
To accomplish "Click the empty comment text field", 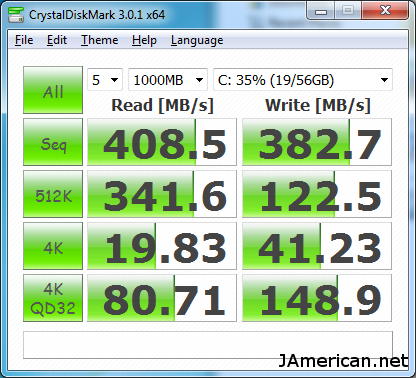I will point(208,345).
